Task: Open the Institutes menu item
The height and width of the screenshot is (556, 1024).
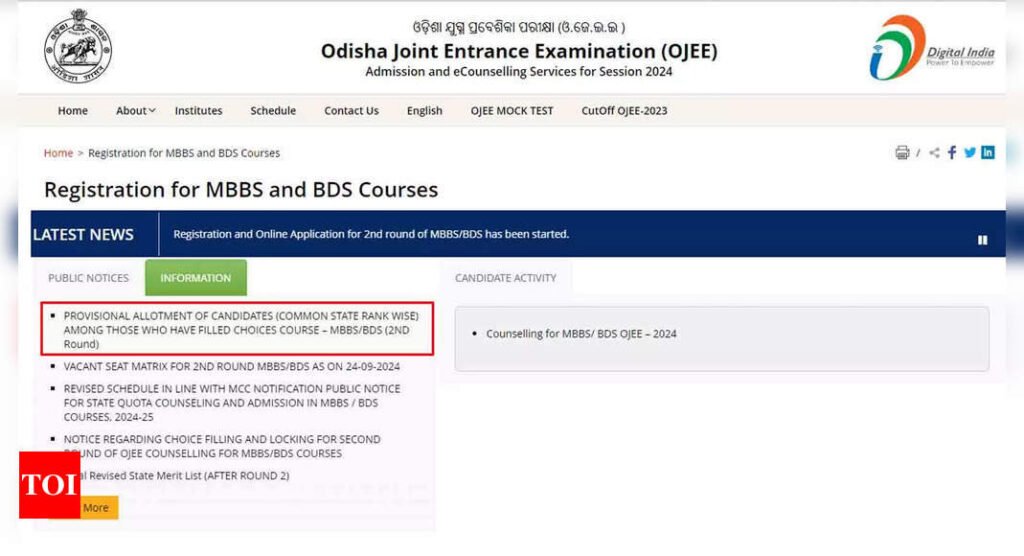Action: [199, 110]
